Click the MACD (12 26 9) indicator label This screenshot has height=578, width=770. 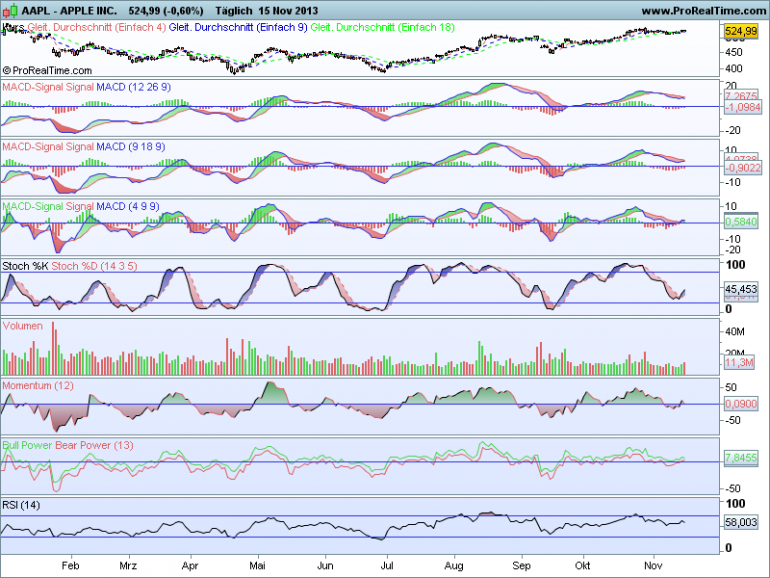pyautogui.click(x=134, y=87)
